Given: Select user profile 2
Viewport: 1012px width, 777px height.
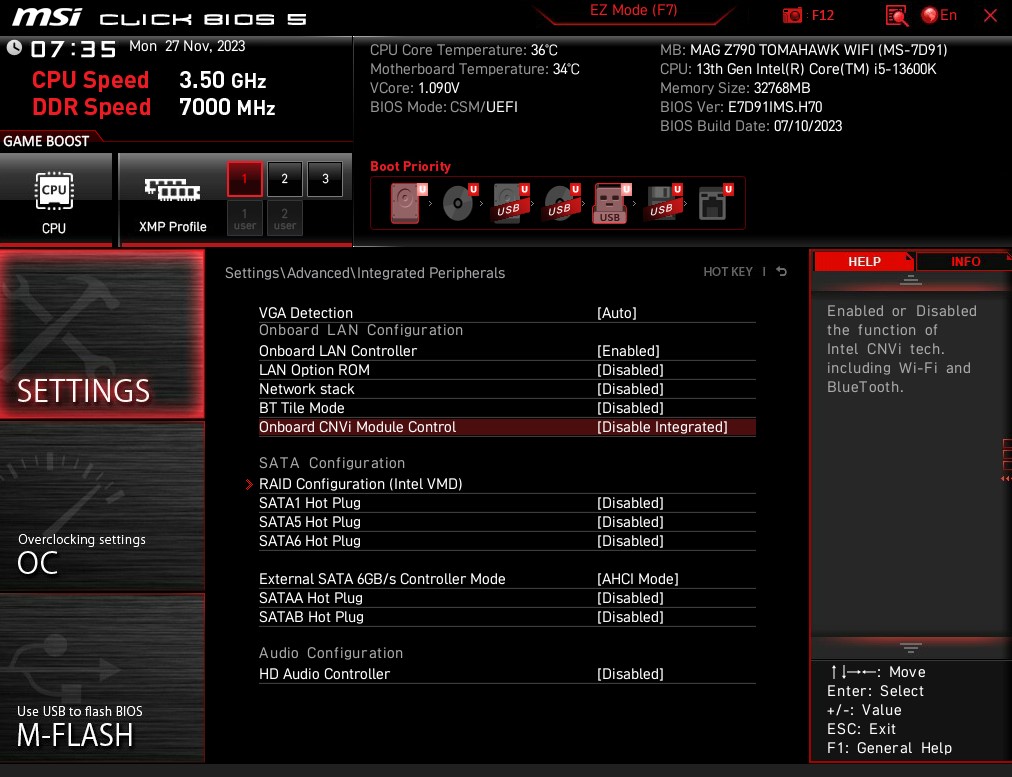Looking at the screenshot, I should (285, 219).
